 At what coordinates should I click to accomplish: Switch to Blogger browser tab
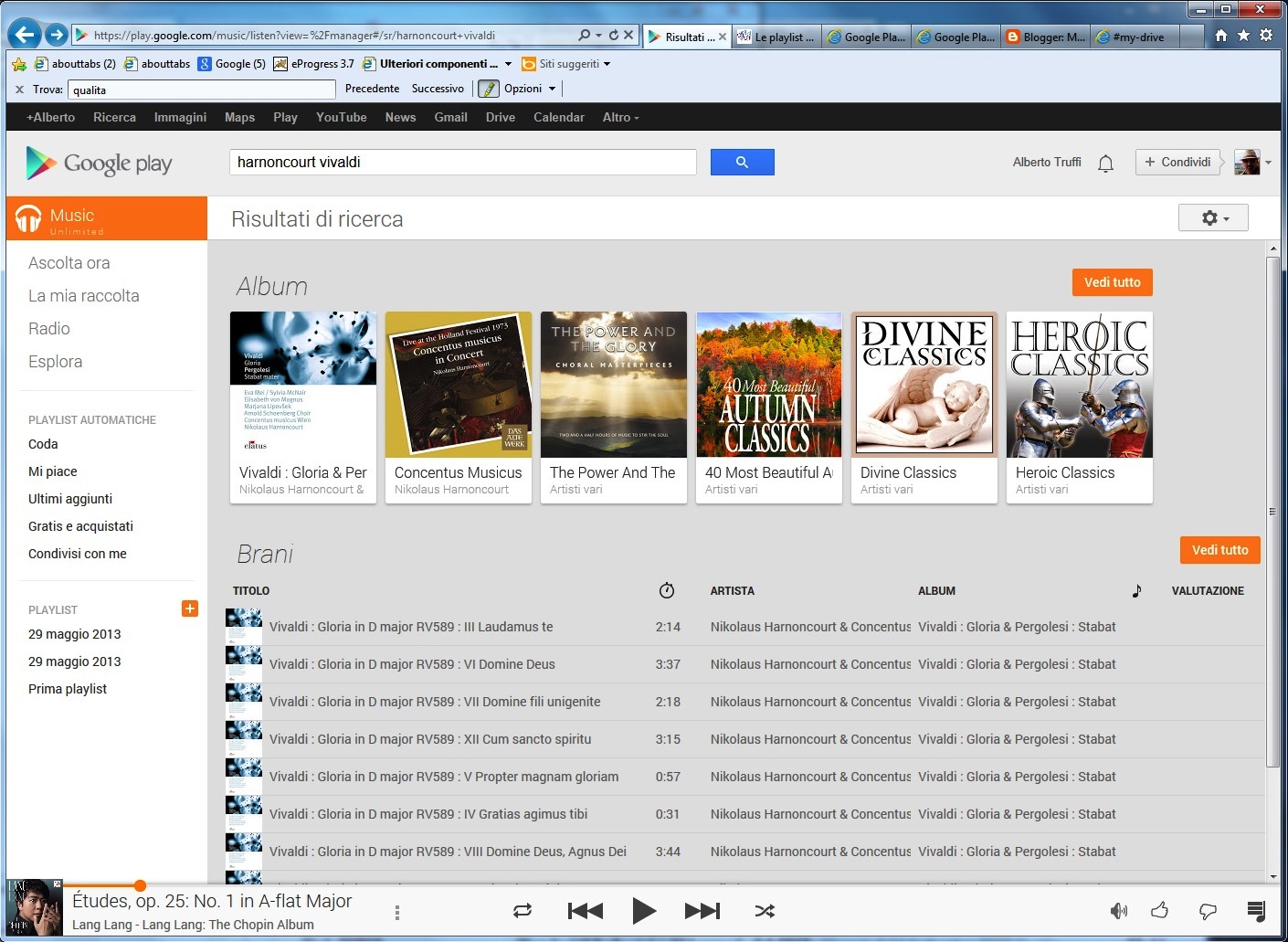[x=1046, y=37]
